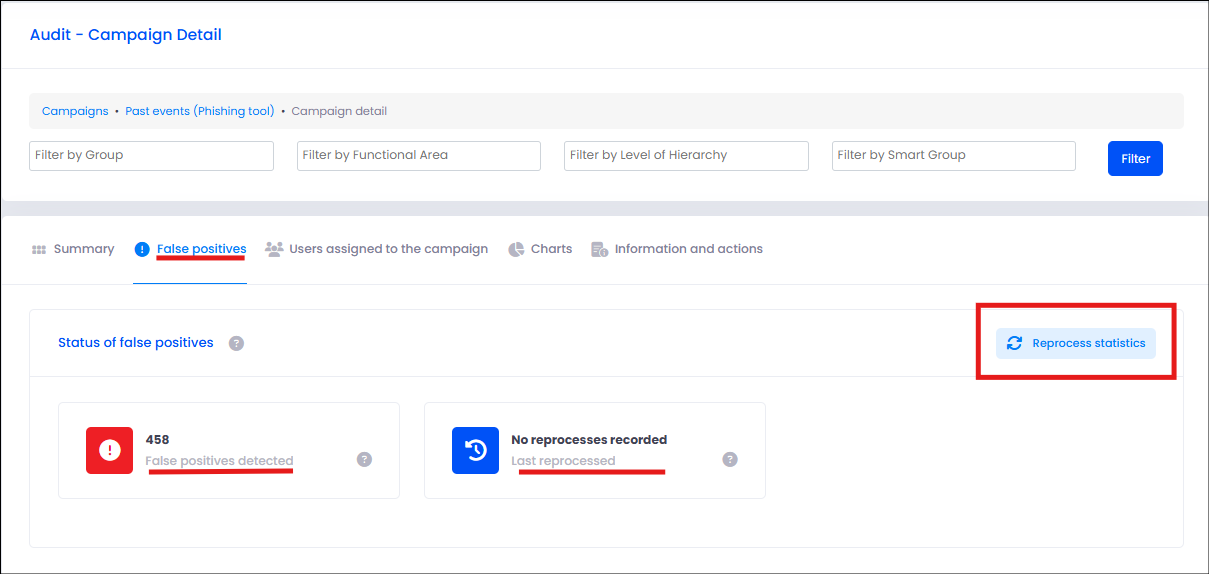Click Last reprocessed label
The image size is (1209, 574).
tap(563, 461)
